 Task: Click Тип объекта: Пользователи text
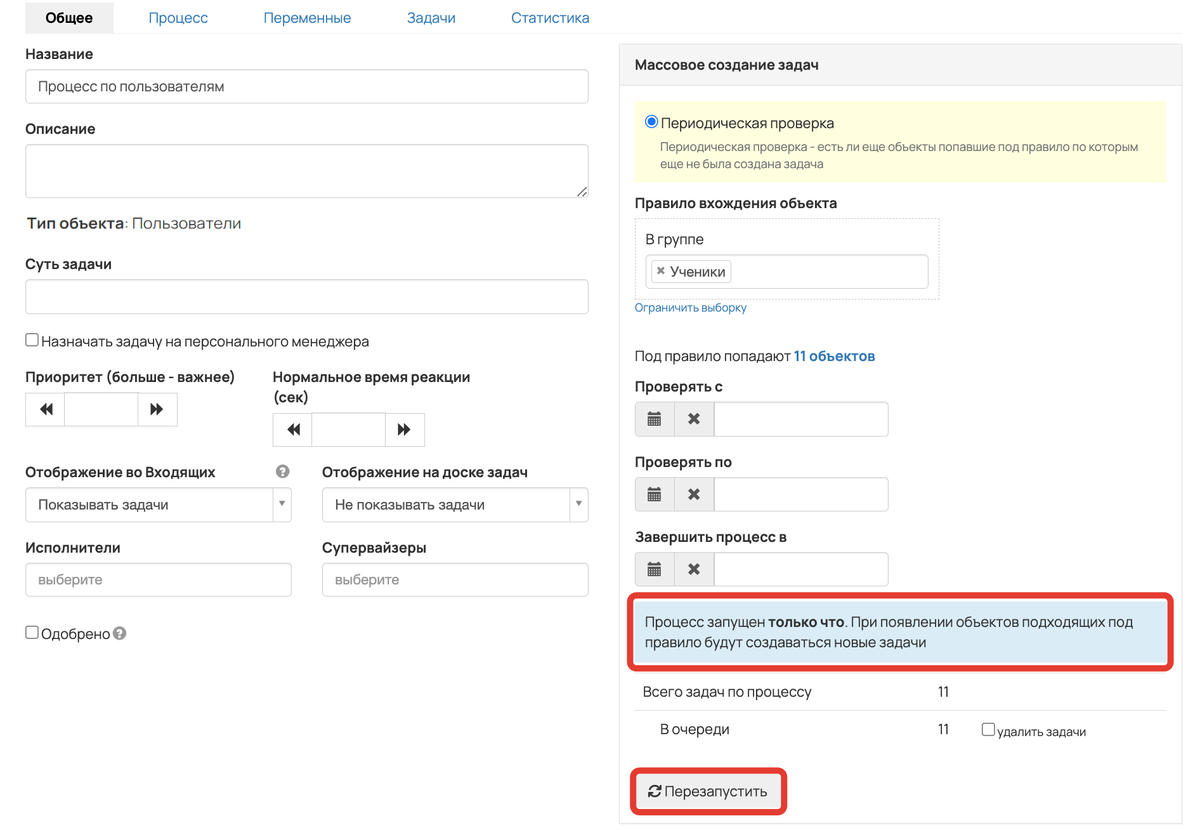[x=134, y=223]
